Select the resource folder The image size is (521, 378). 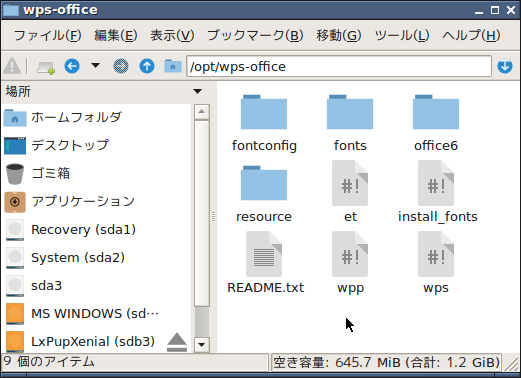264,194
